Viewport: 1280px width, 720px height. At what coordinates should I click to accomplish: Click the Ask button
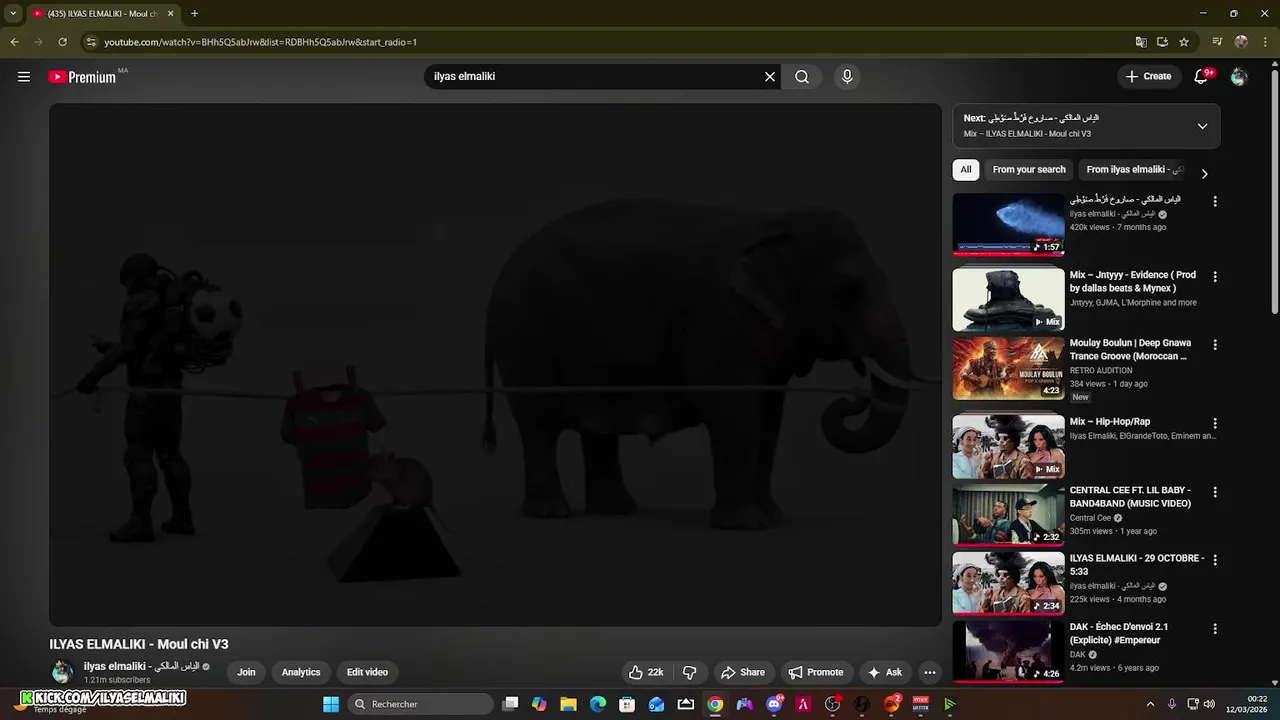click(x=885, y=672)
